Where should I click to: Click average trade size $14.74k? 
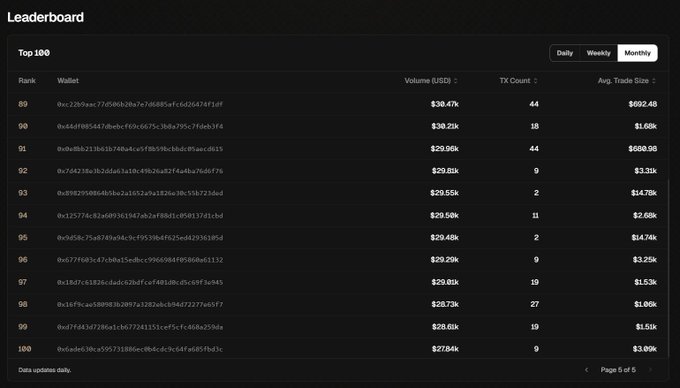coord(644,238)
